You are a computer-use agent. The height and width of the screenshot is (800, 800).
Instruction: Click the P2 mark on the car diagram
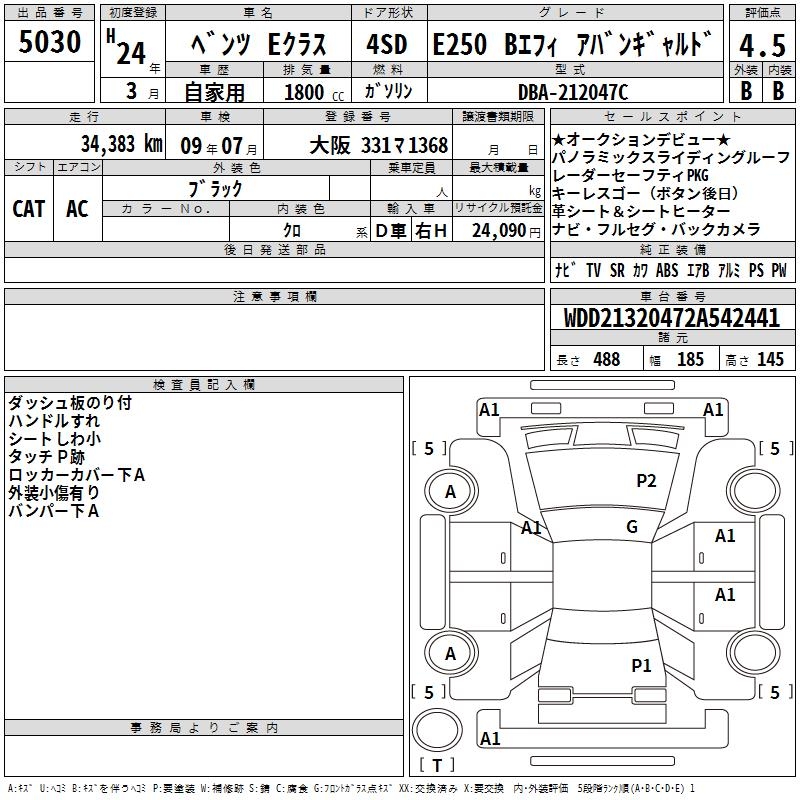[646, 481]
